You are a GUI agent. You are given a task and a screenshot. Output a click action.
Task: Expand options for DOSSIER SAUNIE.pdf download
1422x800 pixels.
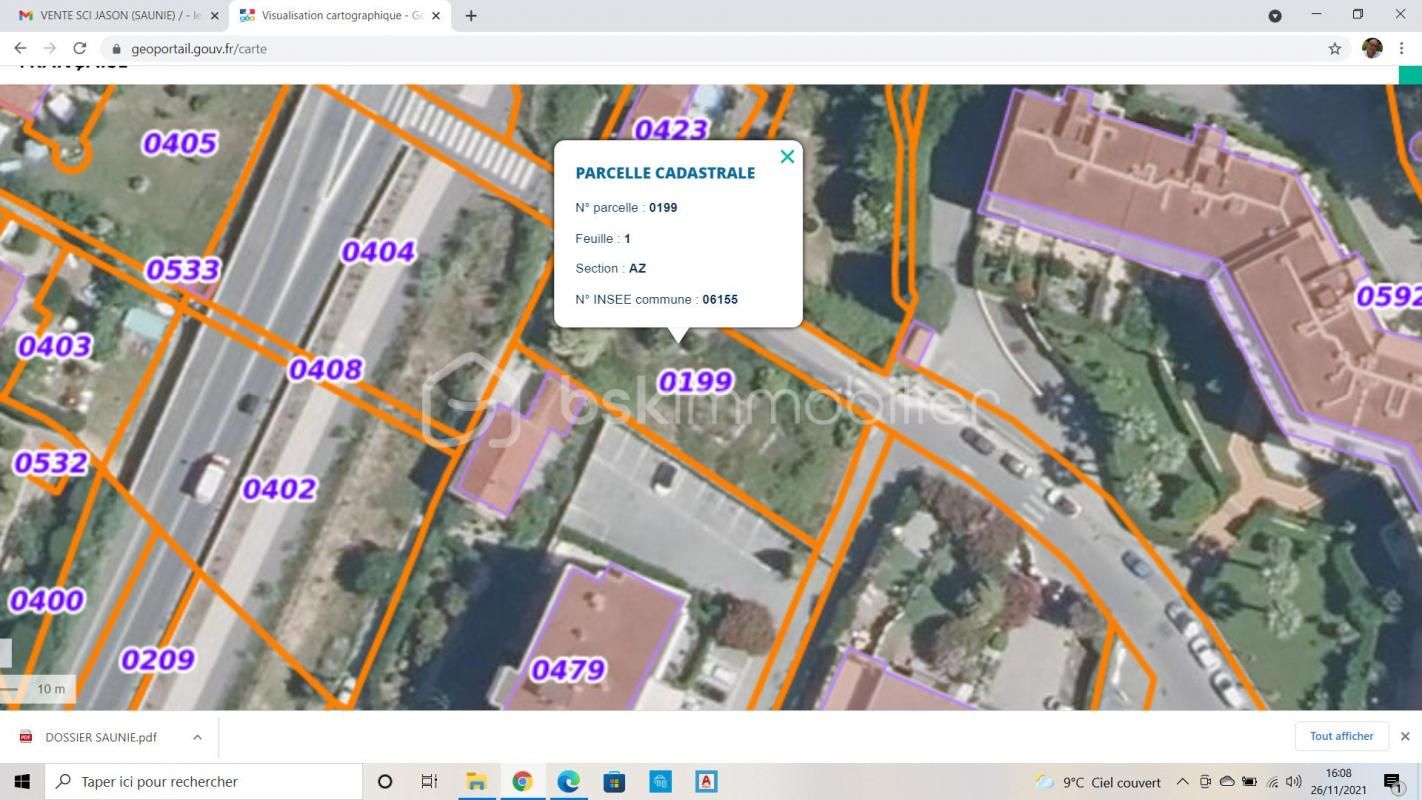[x=197, y=737]
